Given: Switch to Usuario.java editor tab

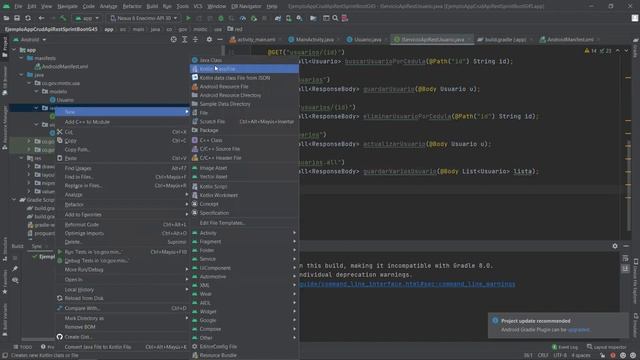Looking at the screenshot, I should coord(367,40).
